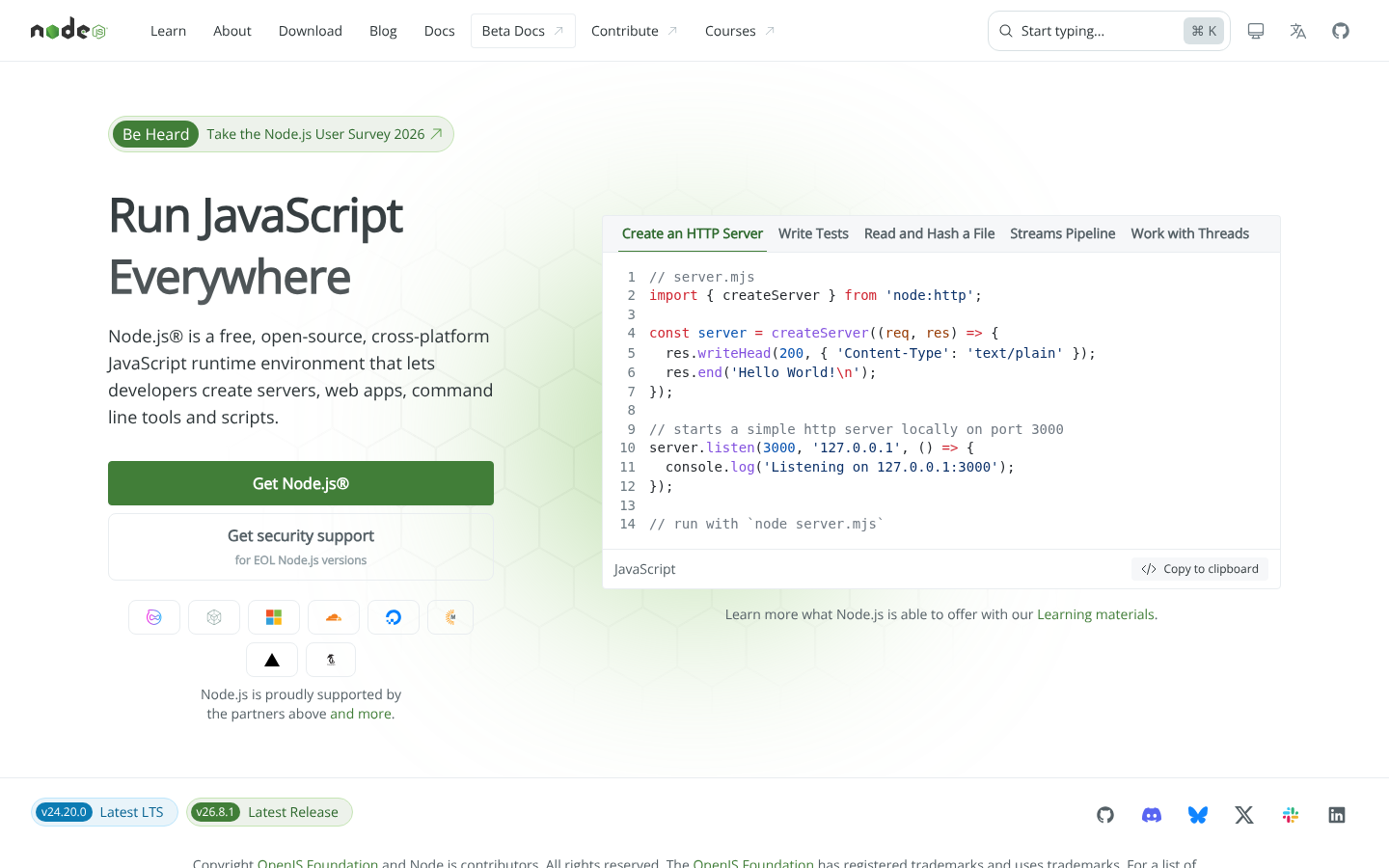
Task: Toggle the theme with the monitor icon
Action: point(1256,31)
